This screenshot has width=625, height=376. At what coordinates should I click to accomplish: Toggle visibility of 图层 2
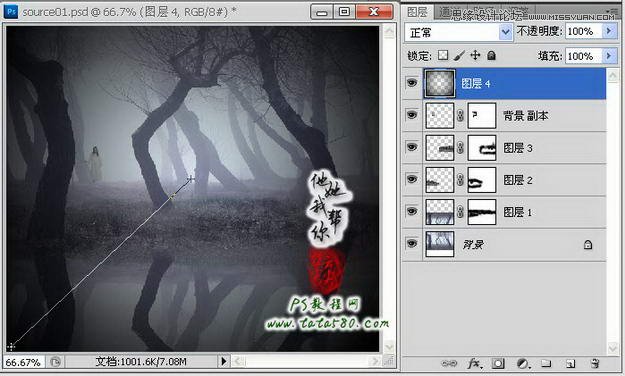tap(412, 179)
